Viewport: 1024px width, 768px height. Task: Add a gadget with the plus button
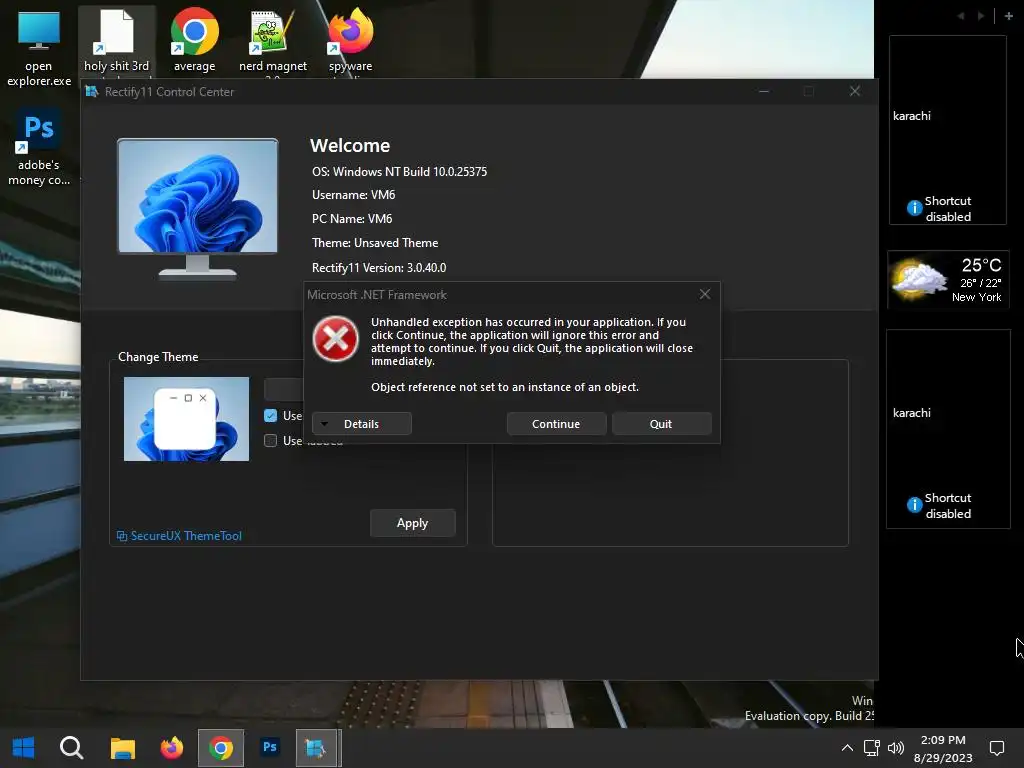pos(1008,16)
